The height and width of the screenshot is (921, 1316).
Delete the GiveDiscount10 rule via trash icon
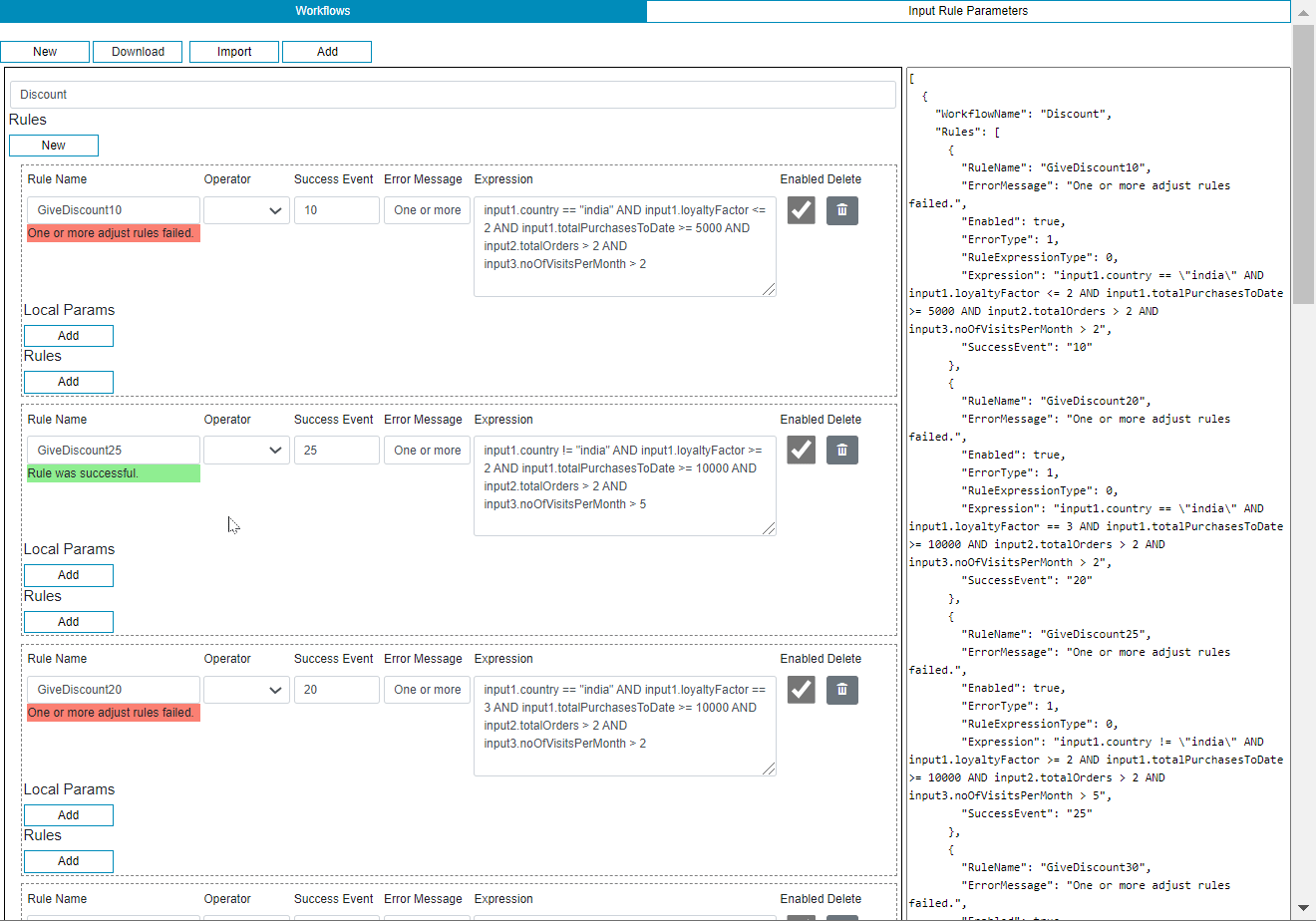click(842, 210)
